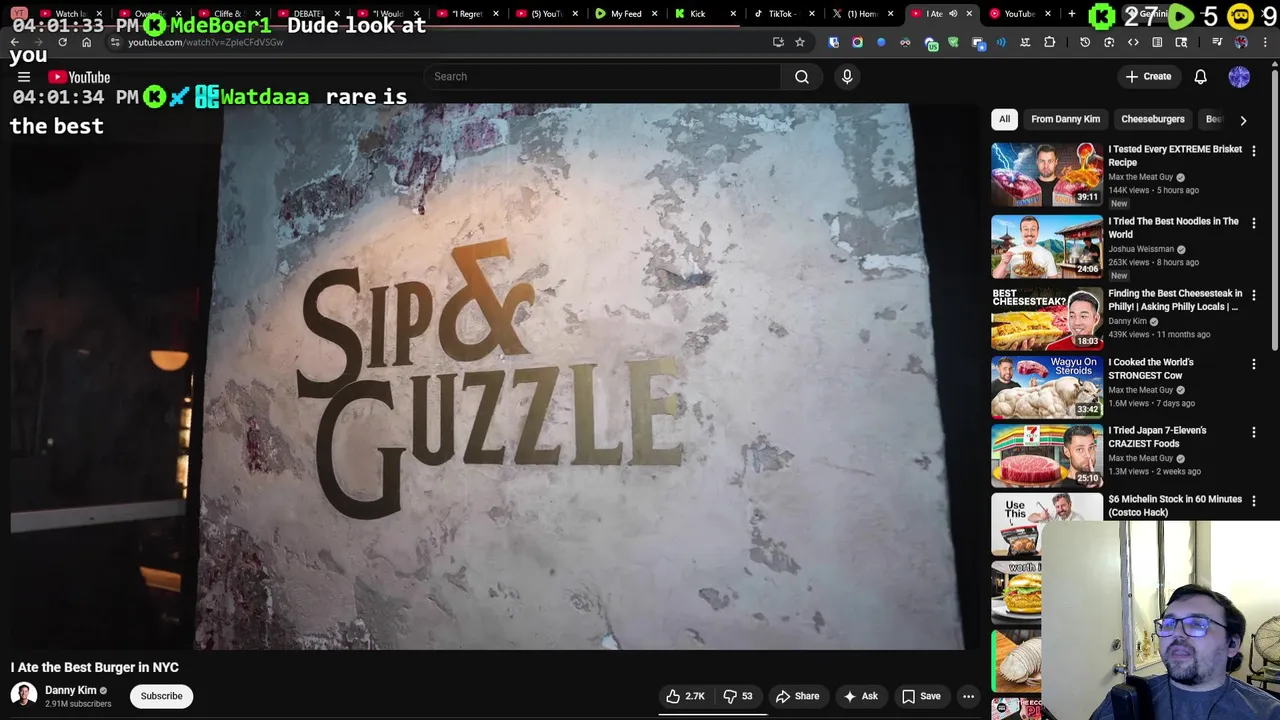Open 'I Tried The Best Noodles' title
The width and height of the screenshot is (1280, 720).
pyautogui.click(x=1173, y=227)
